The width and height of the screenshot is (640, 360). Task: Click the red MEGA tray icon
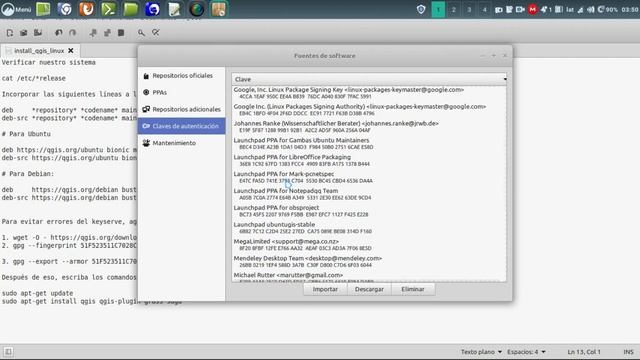pos(532,9)
